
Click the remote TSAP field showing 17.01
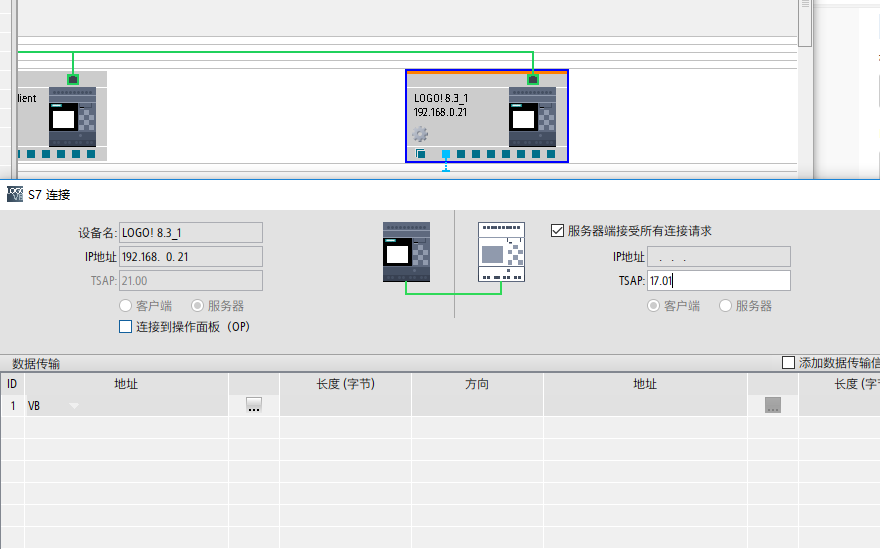[719, 281]
